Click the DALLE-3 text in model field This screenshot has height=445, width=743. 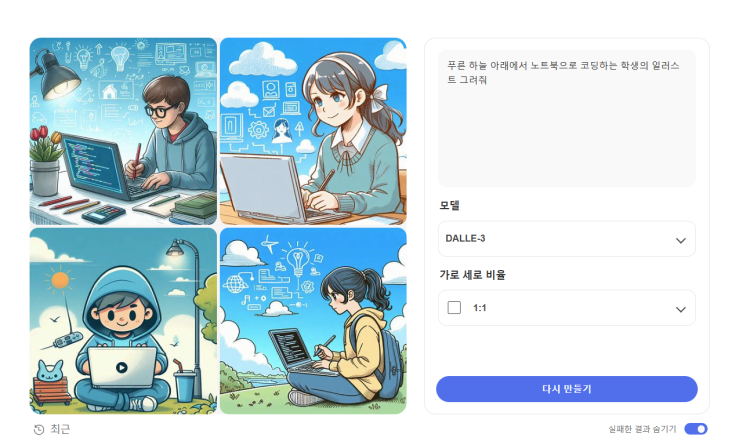coord(465,238)
